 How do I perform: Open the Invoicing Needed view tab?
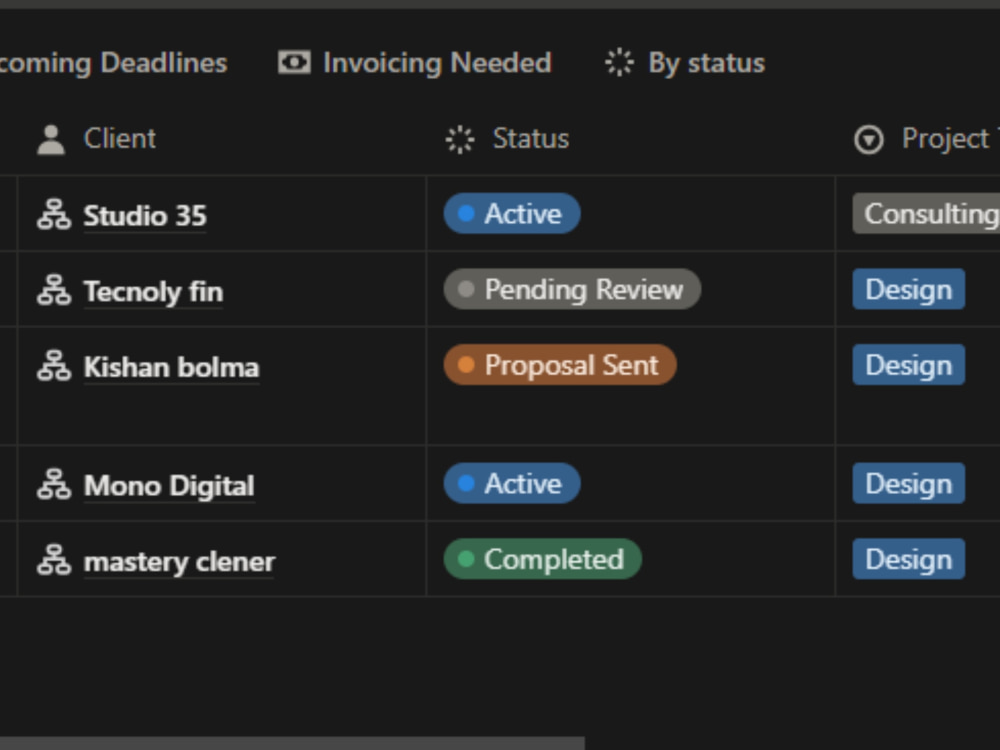point(415,63)
